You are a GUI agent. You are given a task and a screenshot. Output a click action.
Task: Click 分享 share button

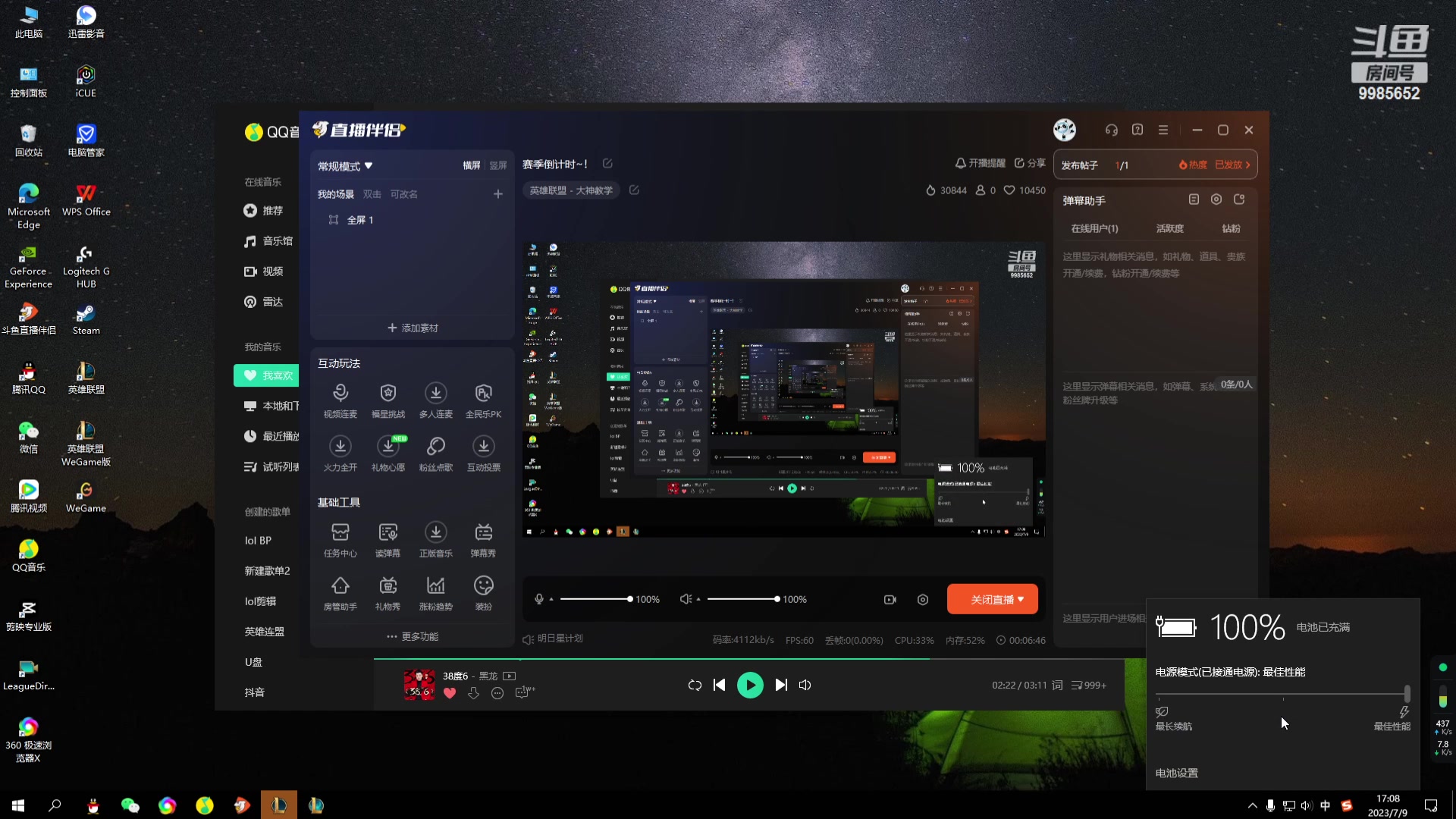click(x=1030, y=163)
